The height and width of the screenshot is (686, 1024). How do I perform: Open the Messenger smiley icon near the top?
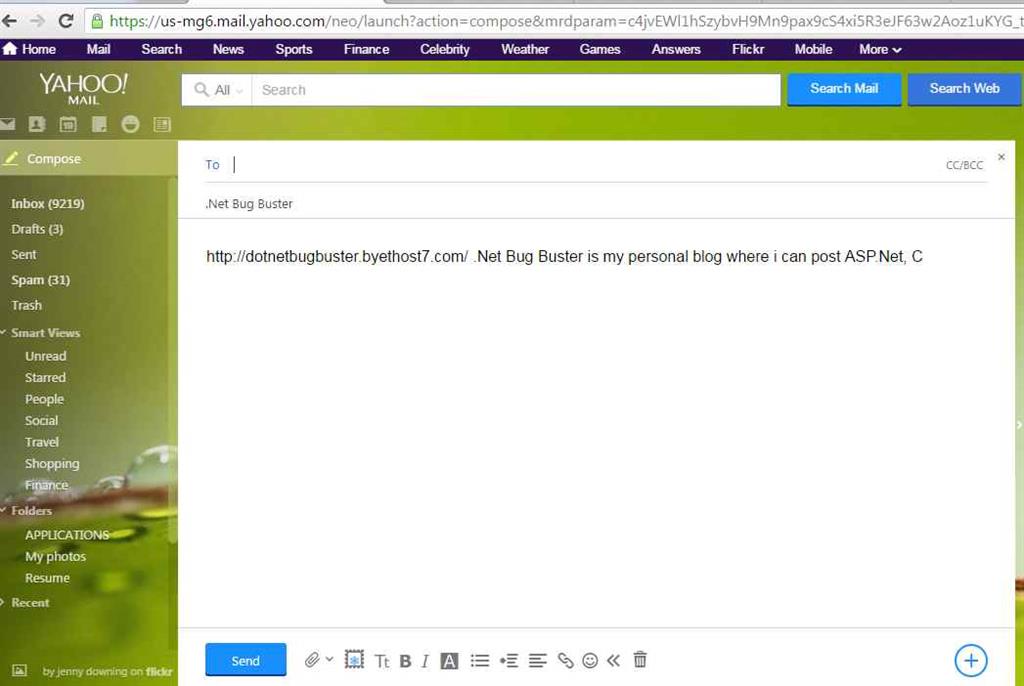pyautogui.click(x=131, y=124)
